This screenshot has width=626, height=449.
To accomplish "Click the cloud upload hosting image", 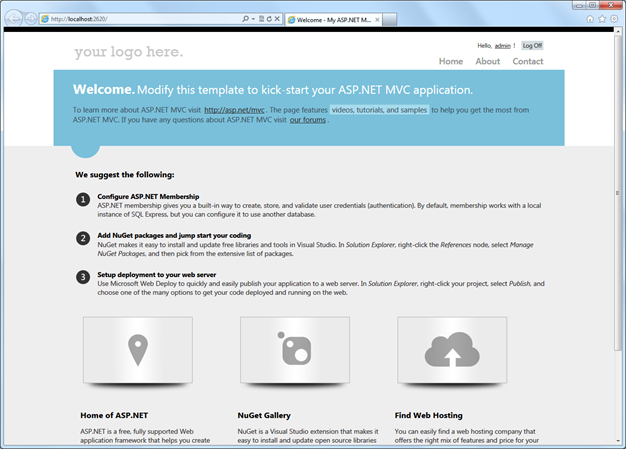I will pos(451,351).
